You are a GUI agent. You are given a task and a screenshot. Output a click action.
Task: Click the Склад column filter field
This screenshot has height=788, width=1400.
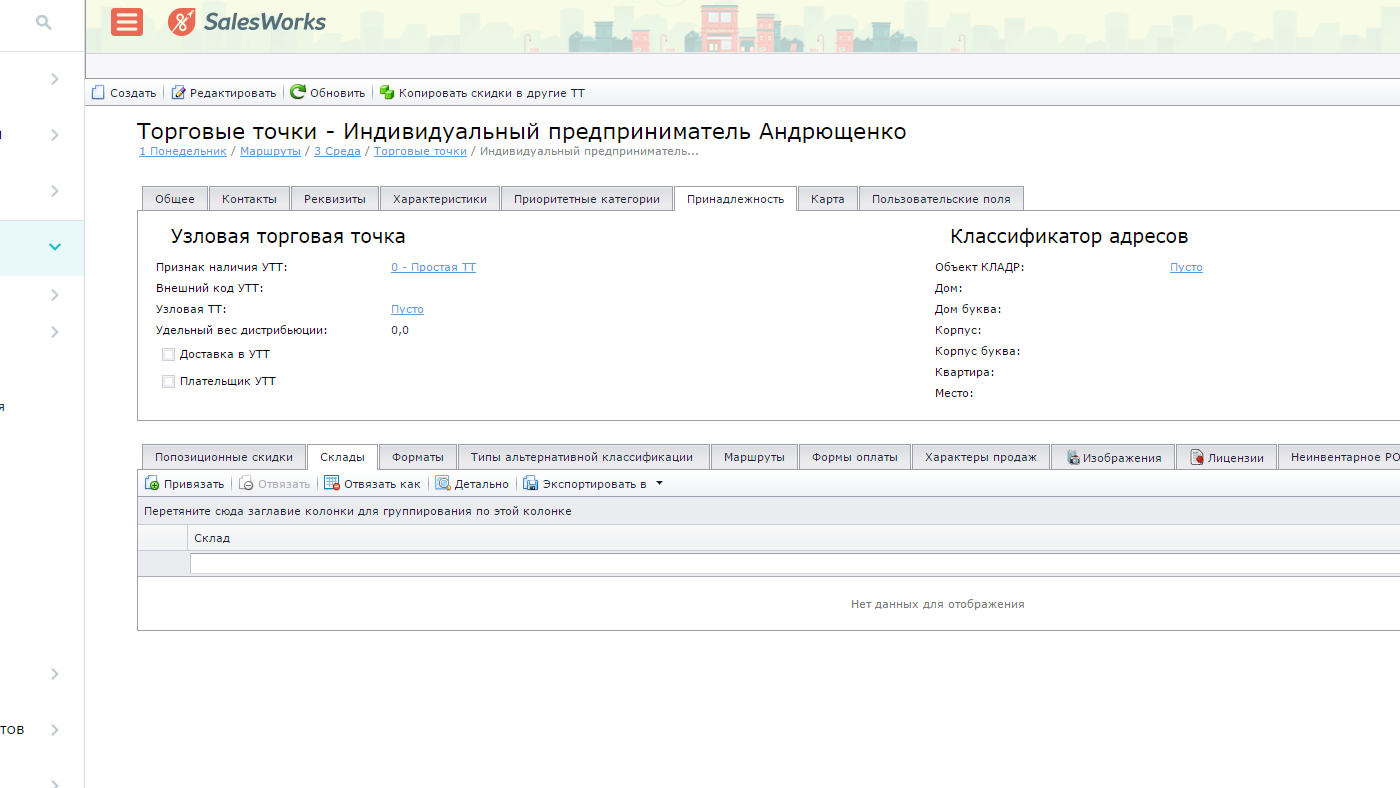(x=795, y=564)
